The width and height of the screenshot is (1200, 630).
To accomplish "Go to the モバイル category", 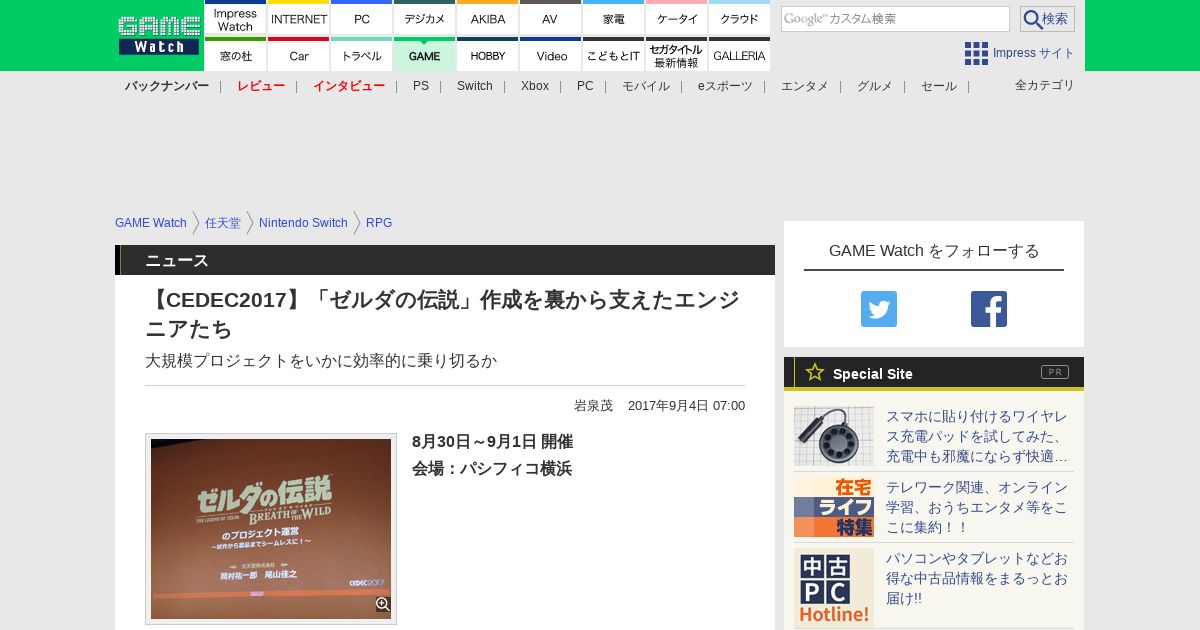I will [x=646, y=86].
